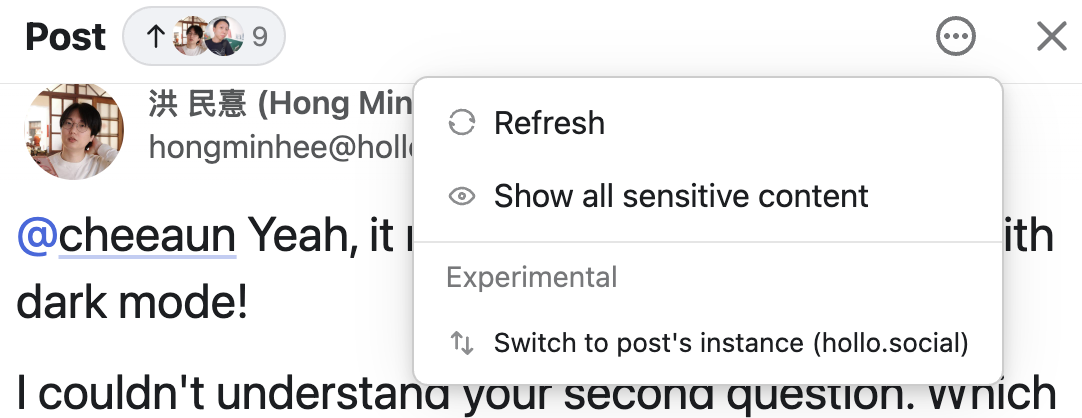Click the circular refresh arrows icon
This screenshot has width=1082, height=418.
(x=462, y=123)
